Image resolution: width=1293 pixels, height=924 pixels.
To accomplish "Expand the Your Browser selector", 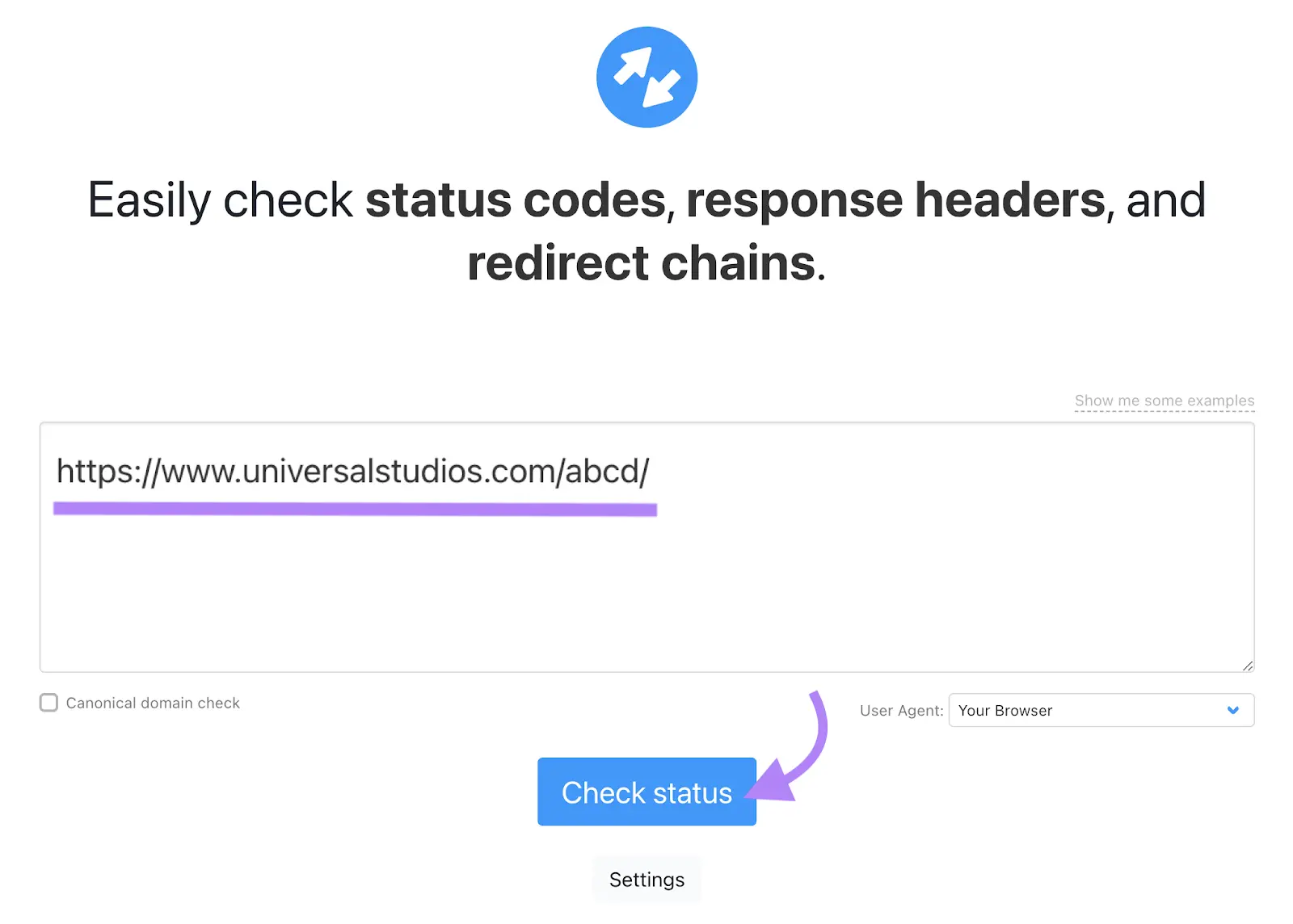I will pyautogui.click(x=1101, y=711).
